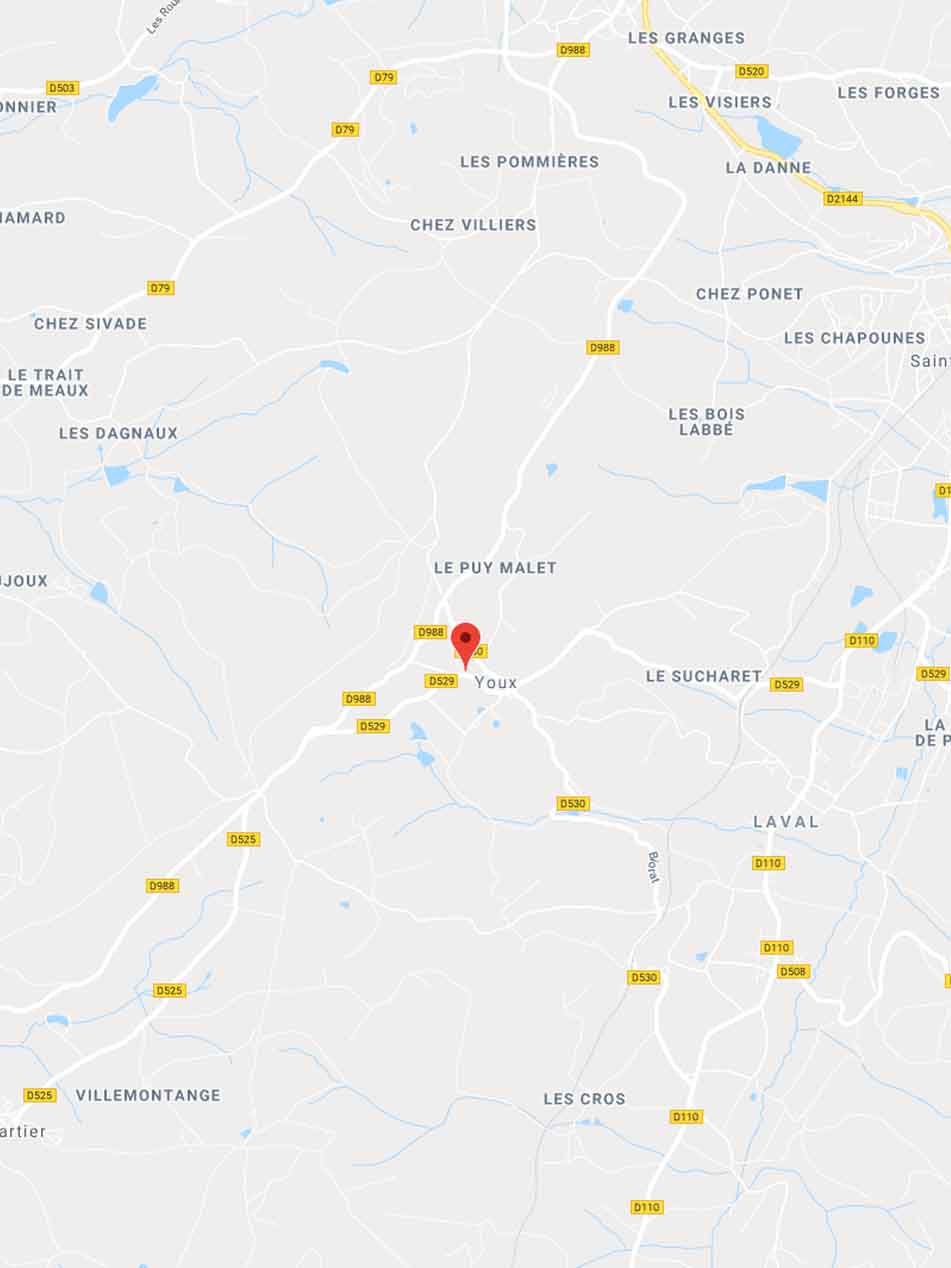Select the Les Dagnaux place name
Screen dimensions: 951x1268
118,433
